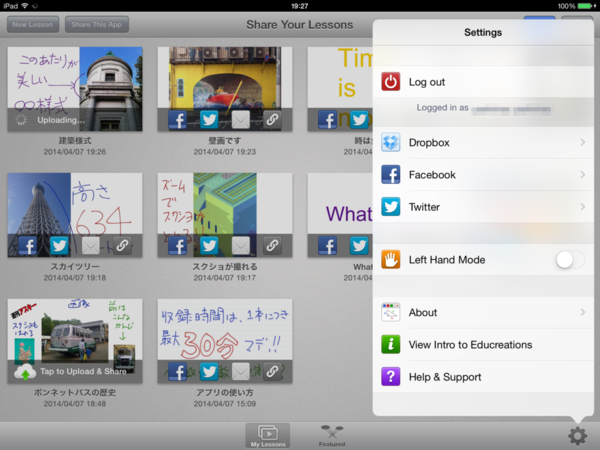Open the 壁画です lesson thumbnail
Viewport: 600px width, 450px height.
pos(225,89)
